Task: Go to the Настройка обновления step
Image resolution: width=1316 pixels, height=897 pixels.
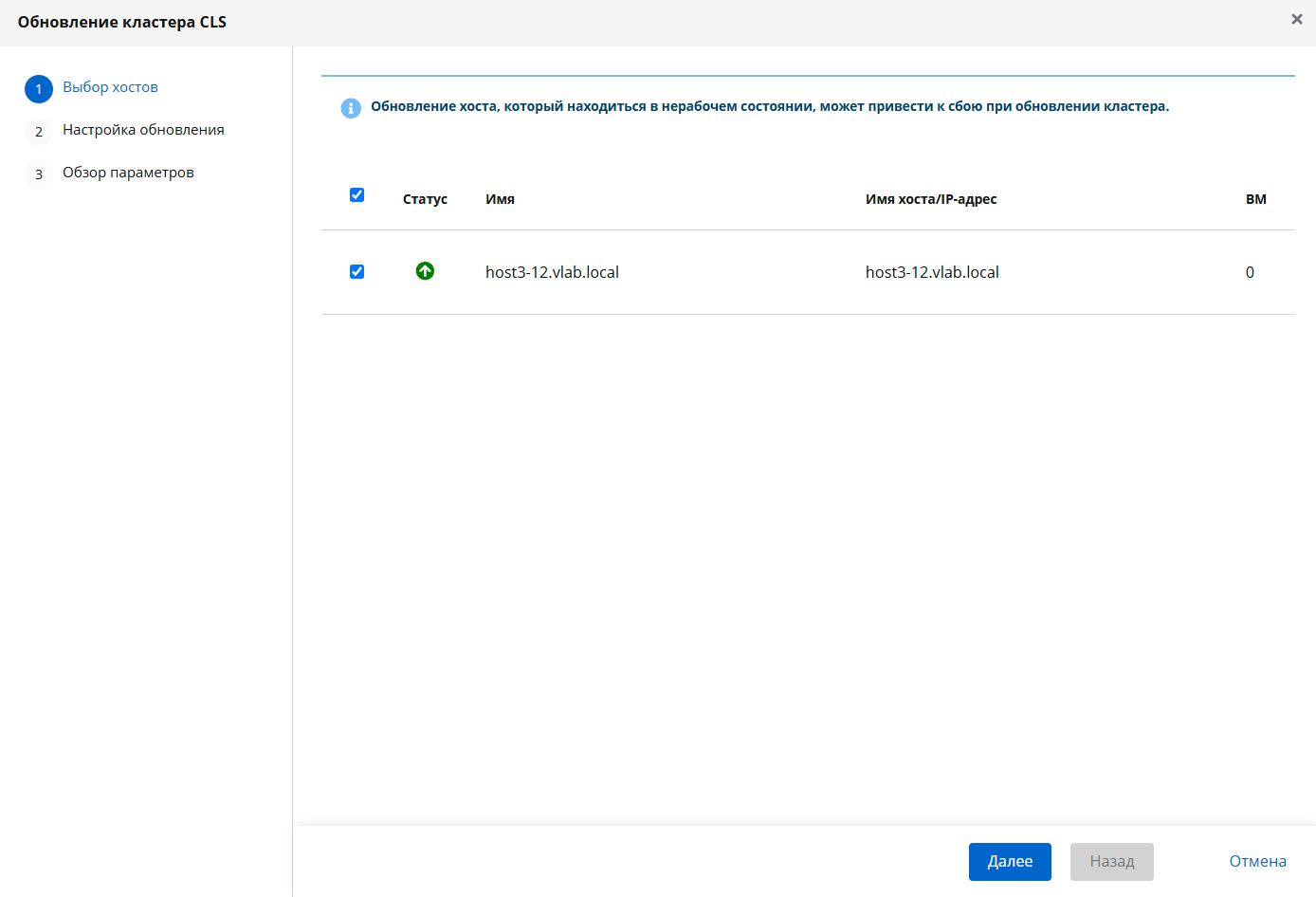Action: pyautogui.click(x=143, y=130)
